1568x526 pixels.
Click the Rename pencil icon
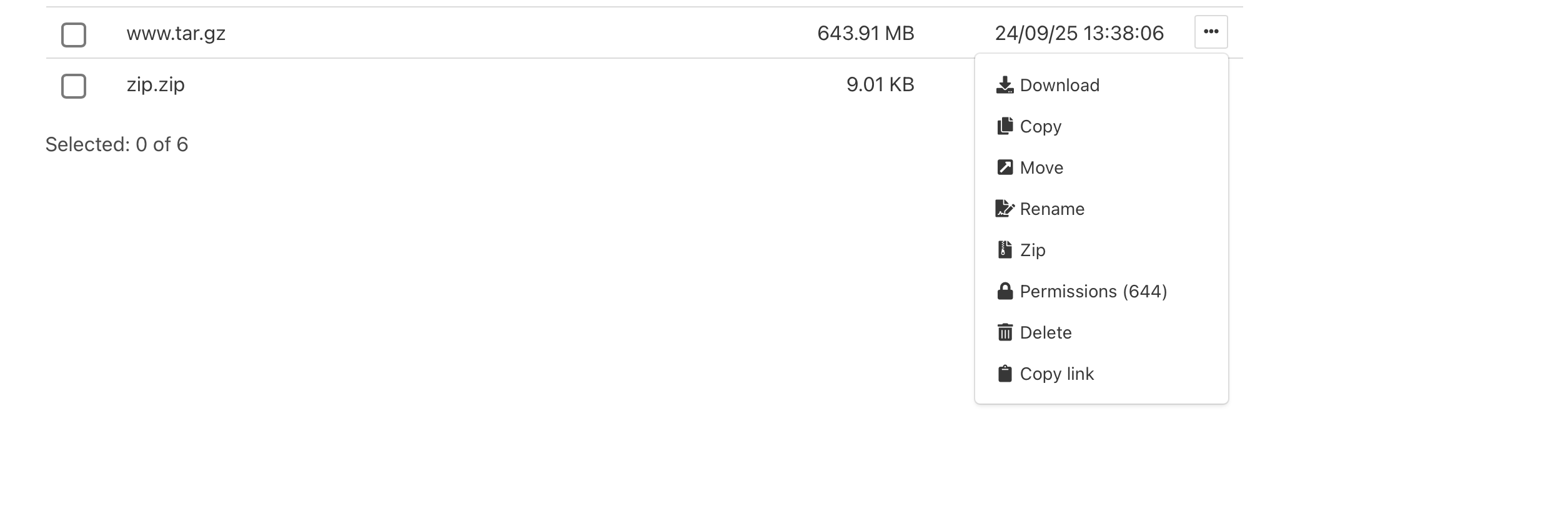pos(1005,209)
